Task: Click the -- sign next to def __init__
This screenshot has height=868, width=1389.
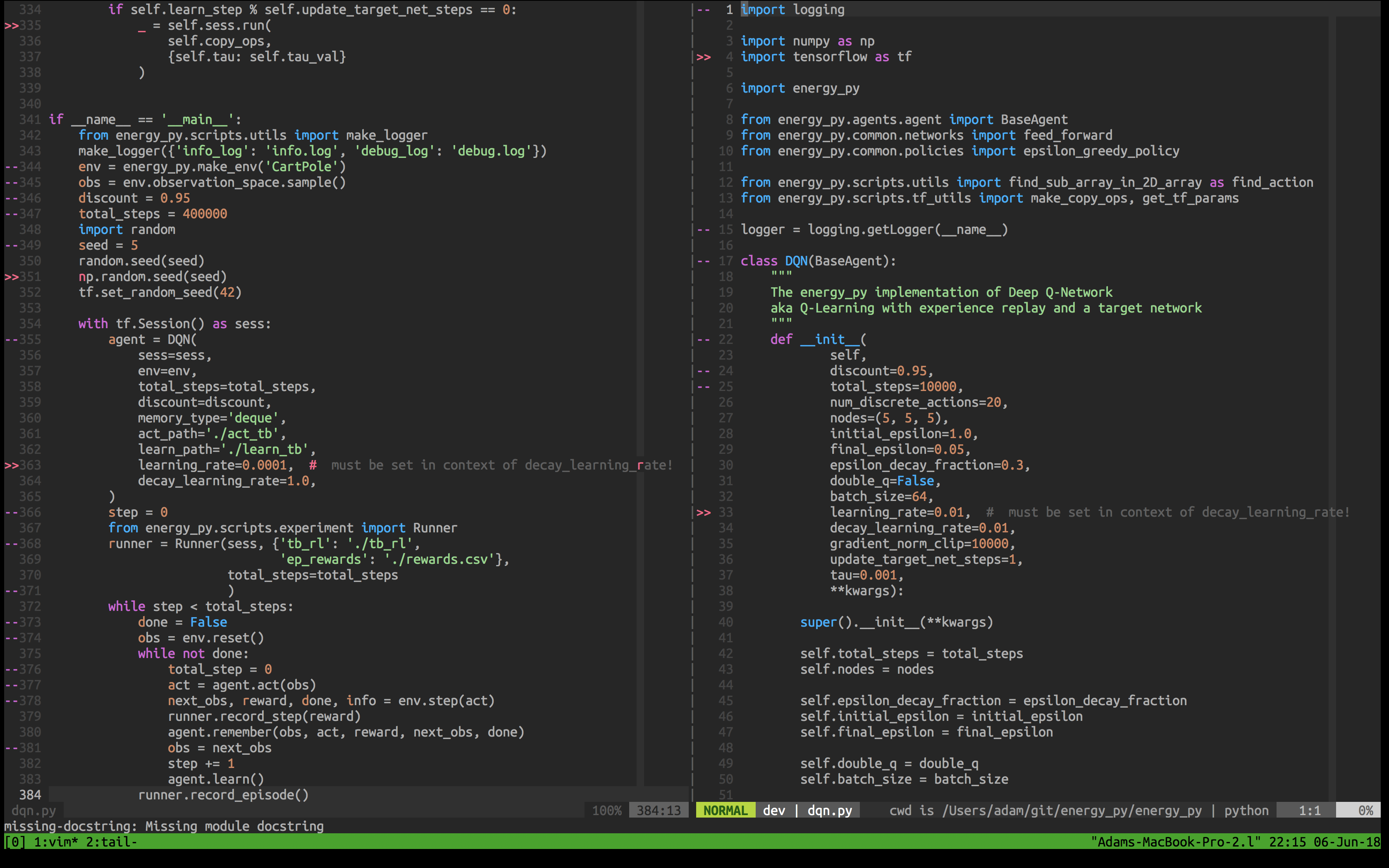Action: point(704,339)
